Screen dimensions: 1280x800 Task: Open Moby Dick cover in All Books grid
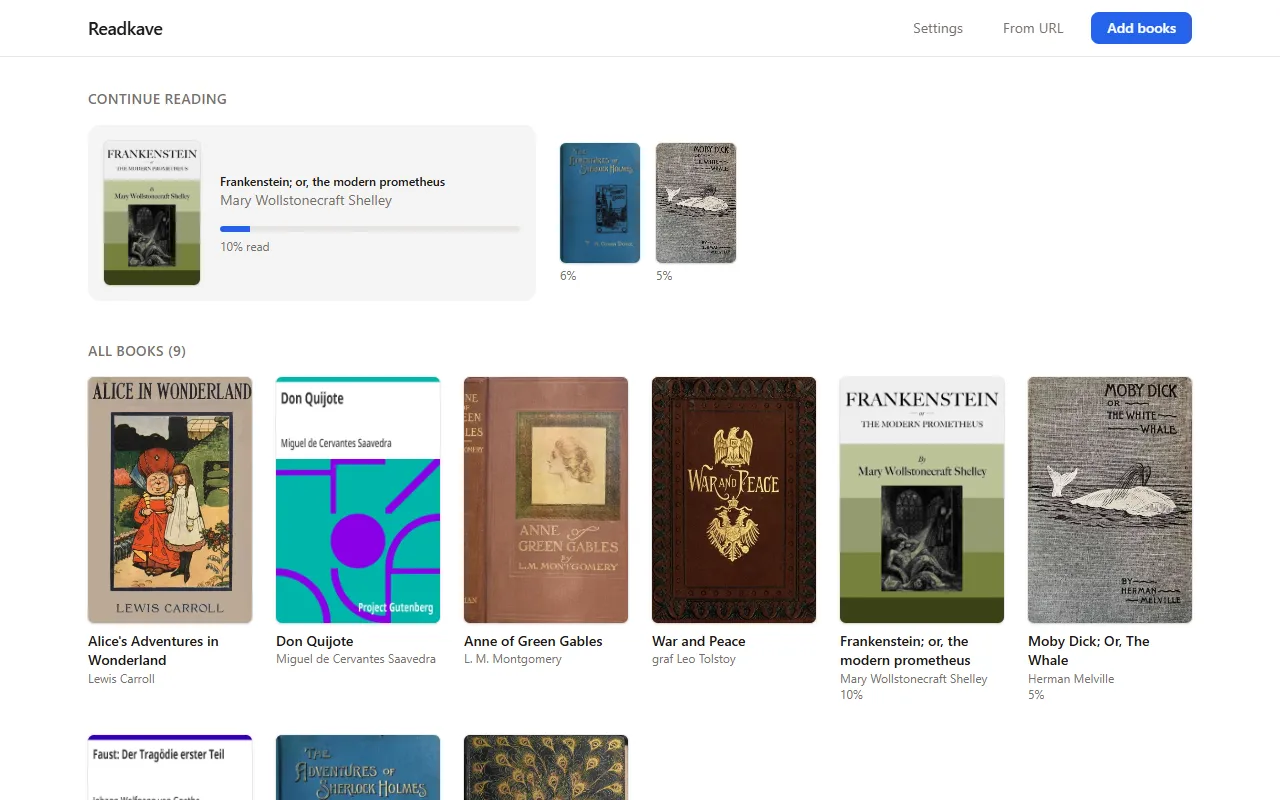tap(1110, 500)
